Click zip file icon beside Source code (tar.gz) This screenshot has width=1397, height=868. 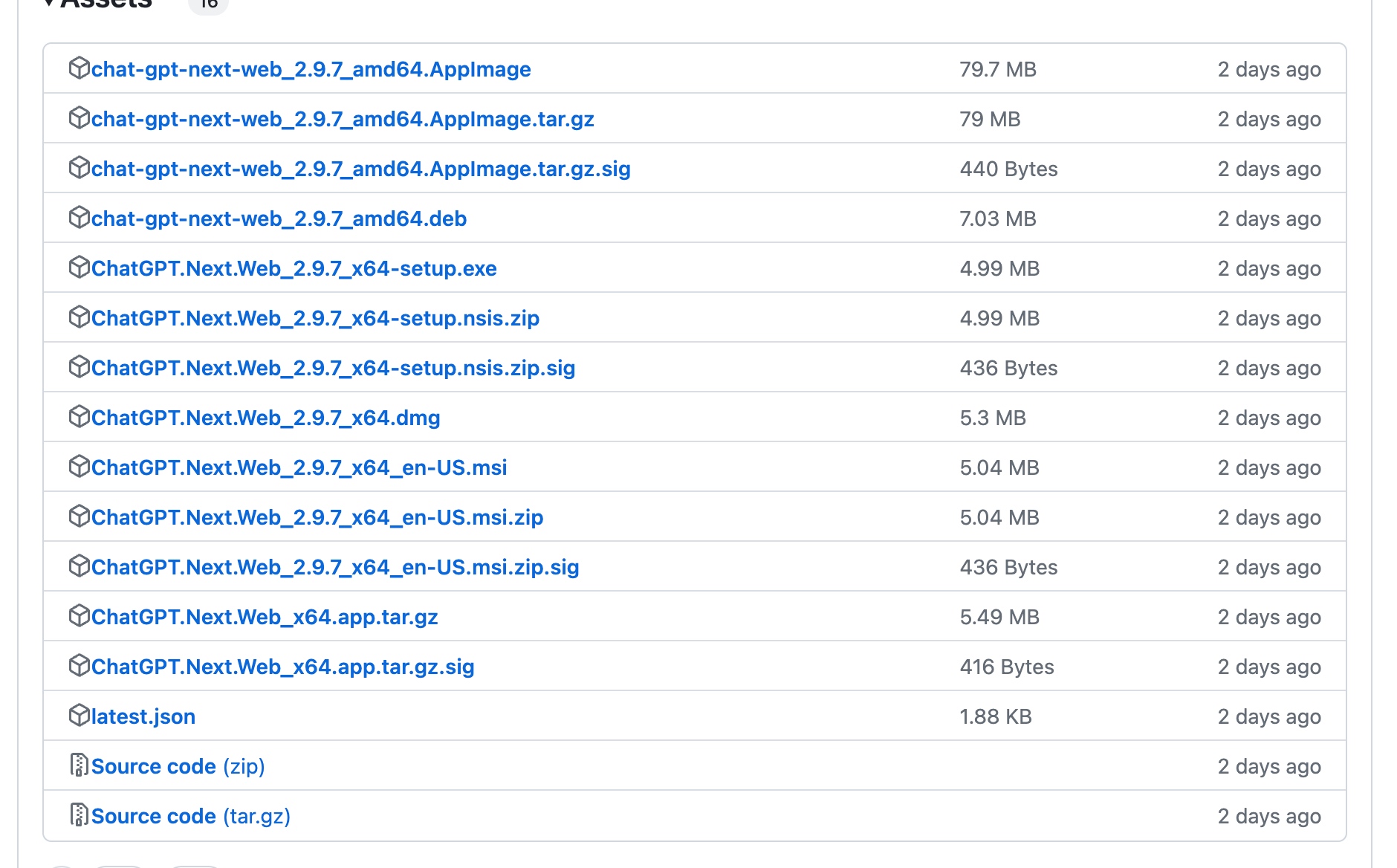[79, 814]
